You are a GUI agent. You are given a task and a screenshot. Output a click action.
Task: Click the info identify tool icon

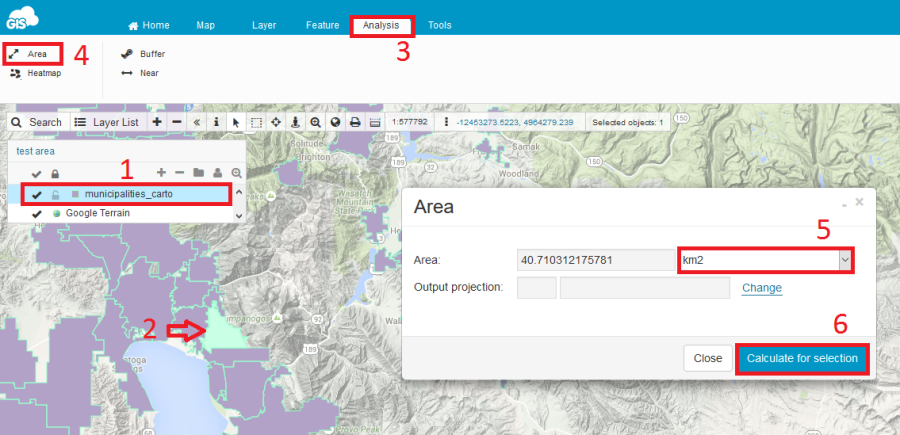click(x=216, y=121)
